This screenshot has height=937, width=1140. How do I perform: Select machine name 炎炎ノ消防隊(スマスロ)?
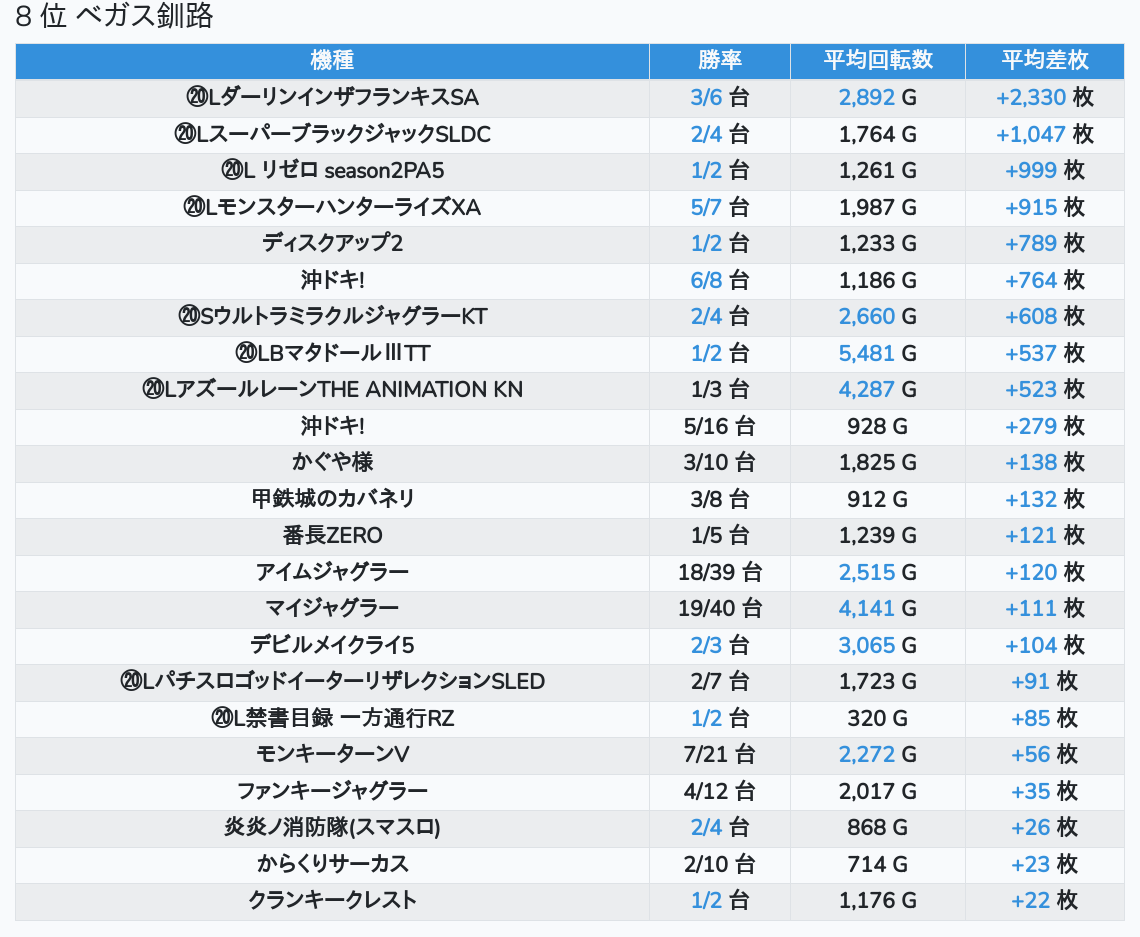332,827
